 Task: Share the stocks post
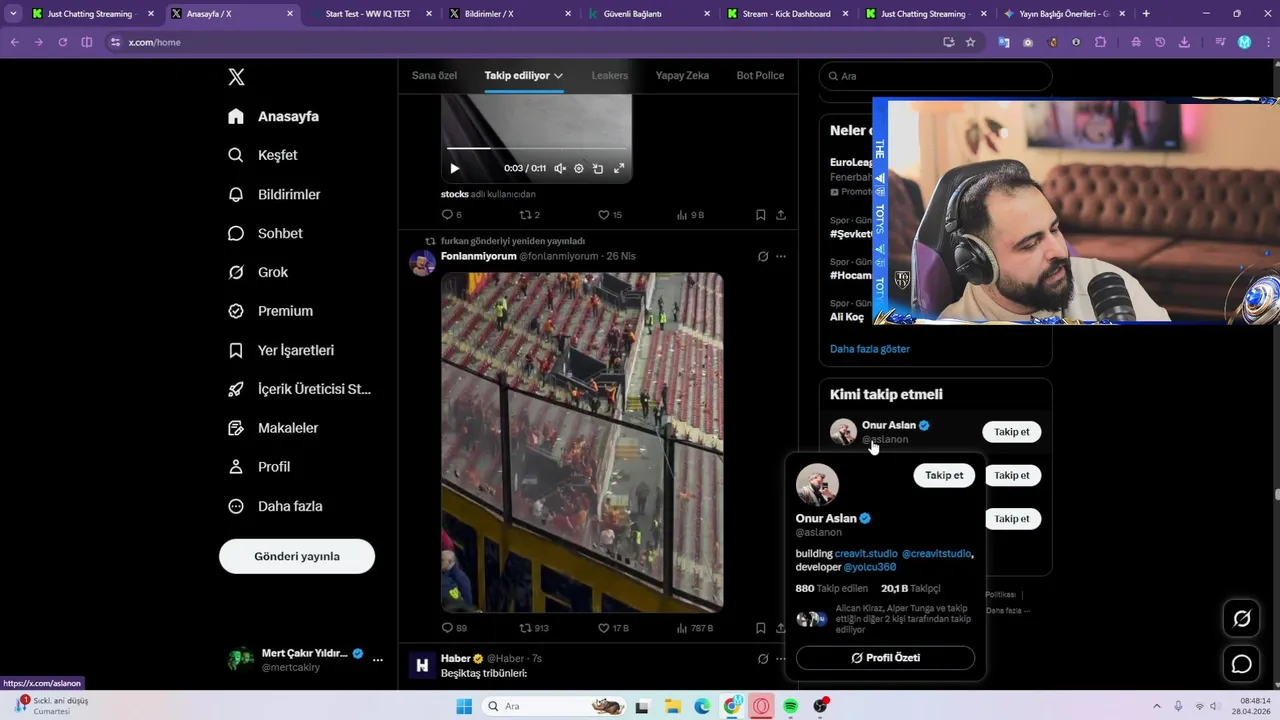click(x=781, y=215)
